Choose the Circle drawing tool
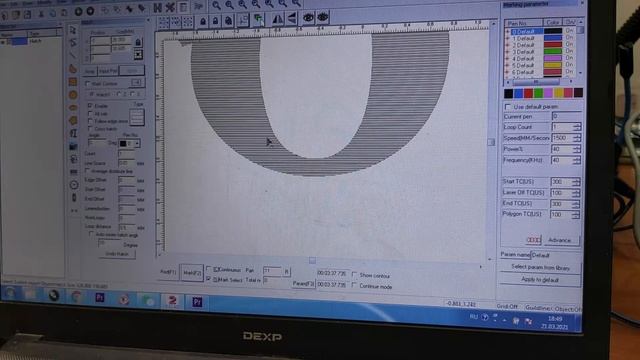This screenshot has height=360, width=640. (73, 95)
